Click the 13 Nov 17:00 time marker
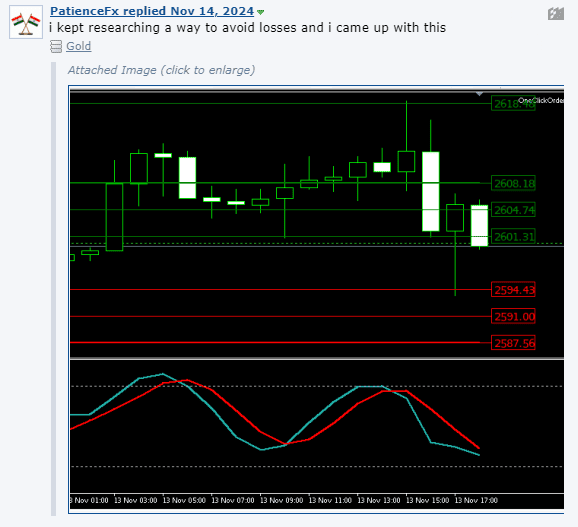 pyautogui.click(x=476, y=500)
